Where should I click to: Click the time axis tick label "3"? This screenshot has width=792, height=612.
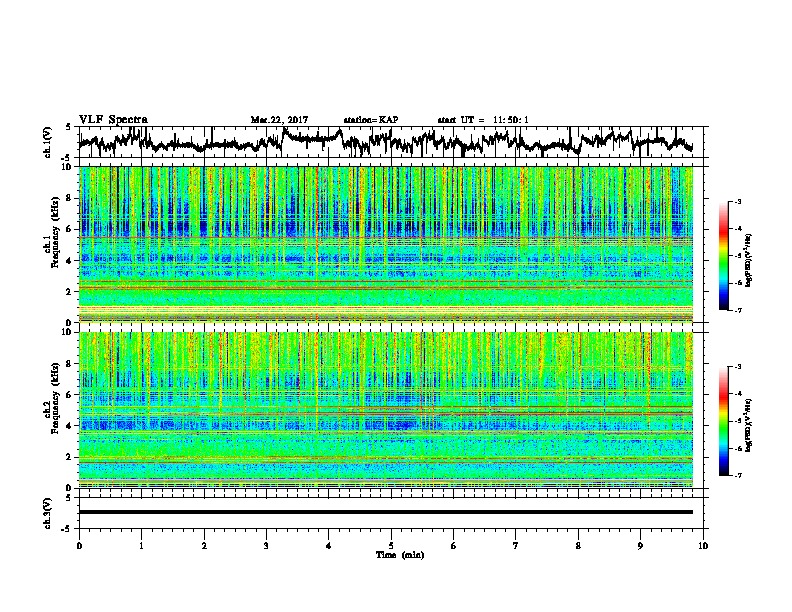(x=266, y=546)
